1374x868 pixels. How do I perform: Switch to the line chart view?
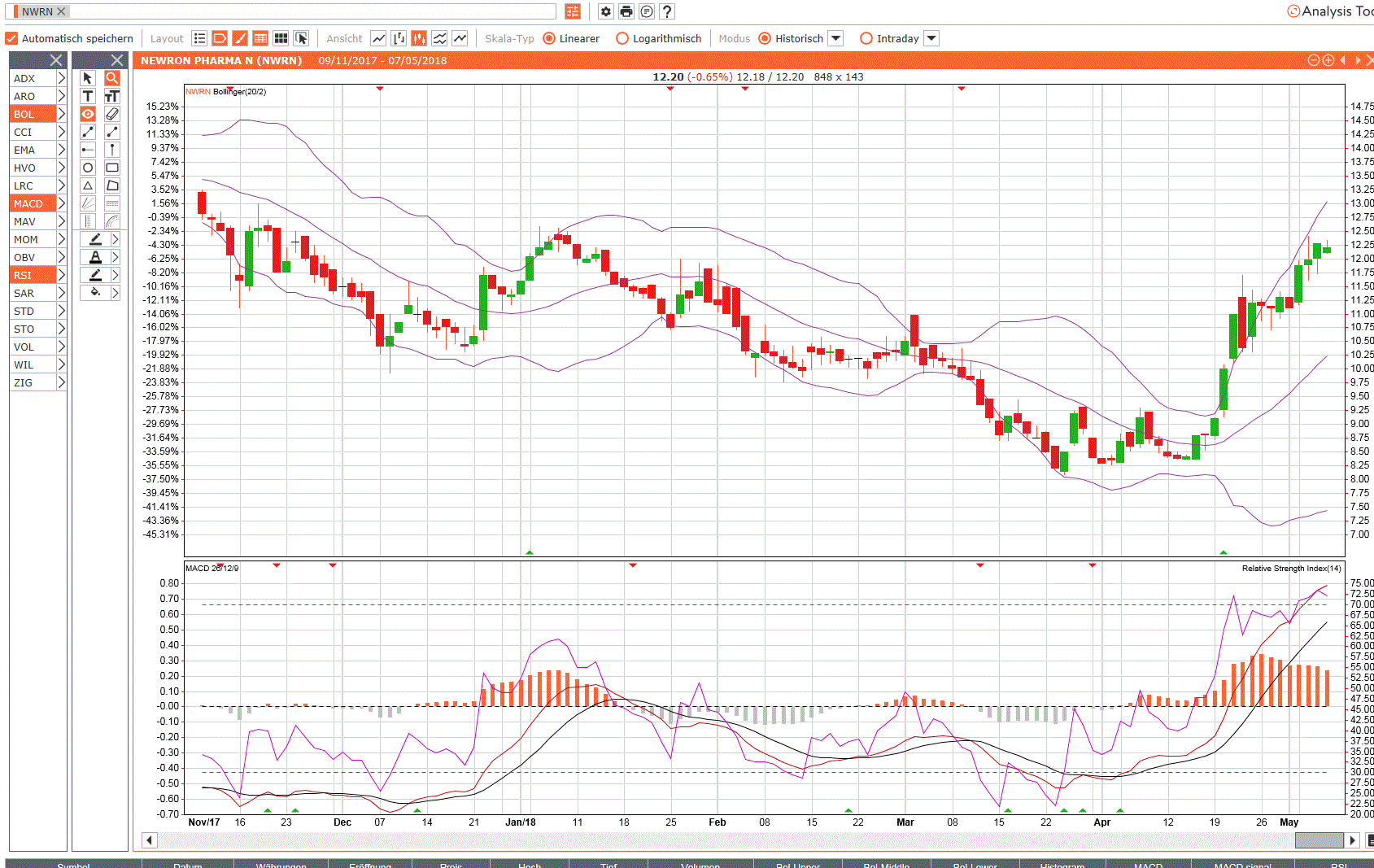[378, 38]
